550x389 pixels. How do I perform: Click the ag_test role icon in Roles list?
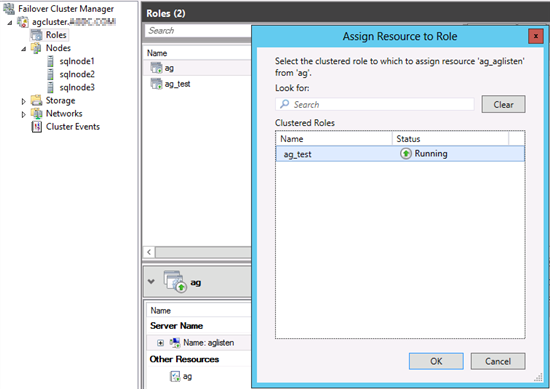[156, 84]
